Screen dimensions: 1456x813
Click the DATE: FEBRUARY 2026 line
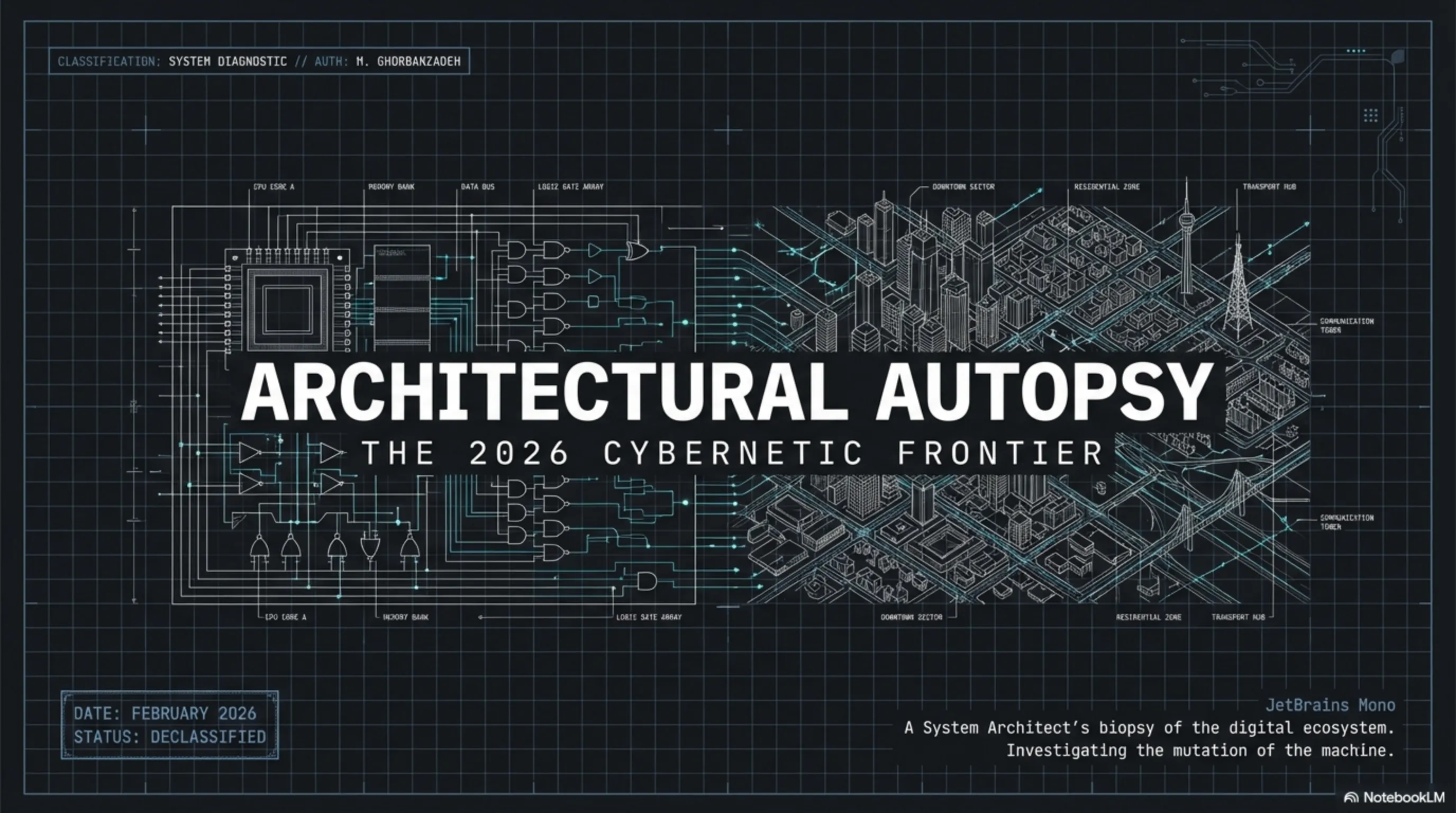click(165, 713)
